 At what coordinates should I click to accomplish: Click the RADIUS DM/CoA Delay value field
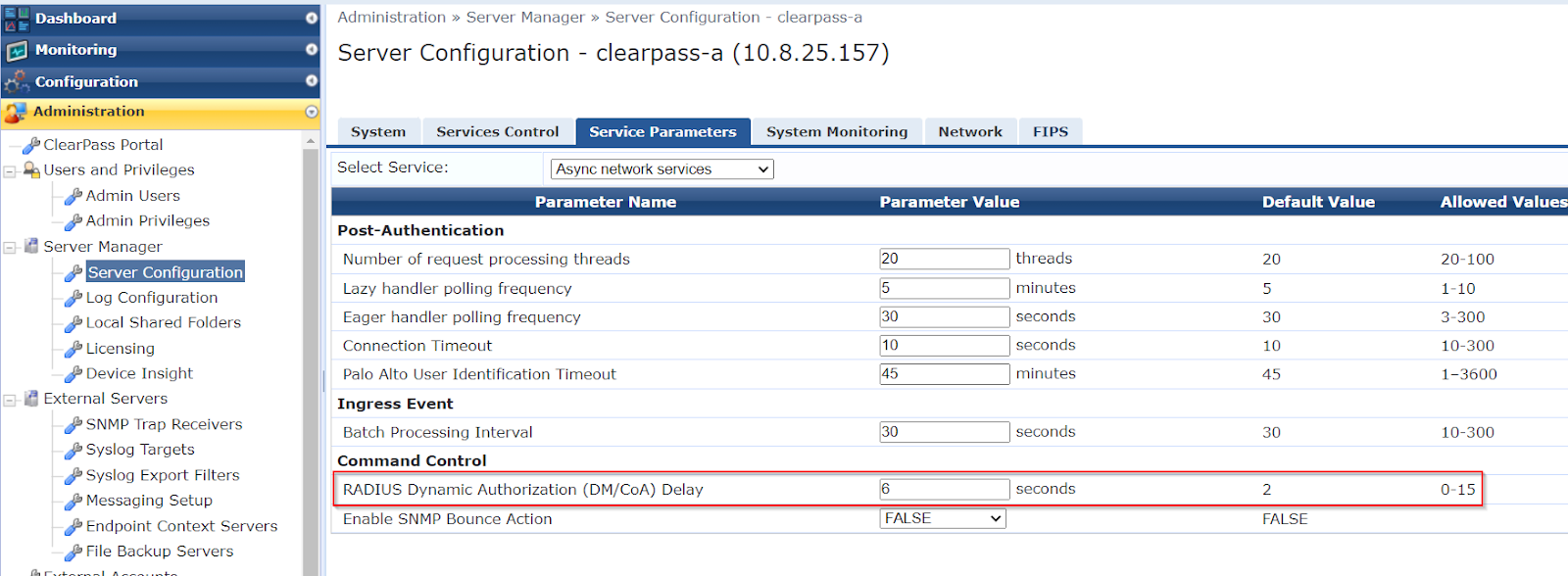pos(945,489)
